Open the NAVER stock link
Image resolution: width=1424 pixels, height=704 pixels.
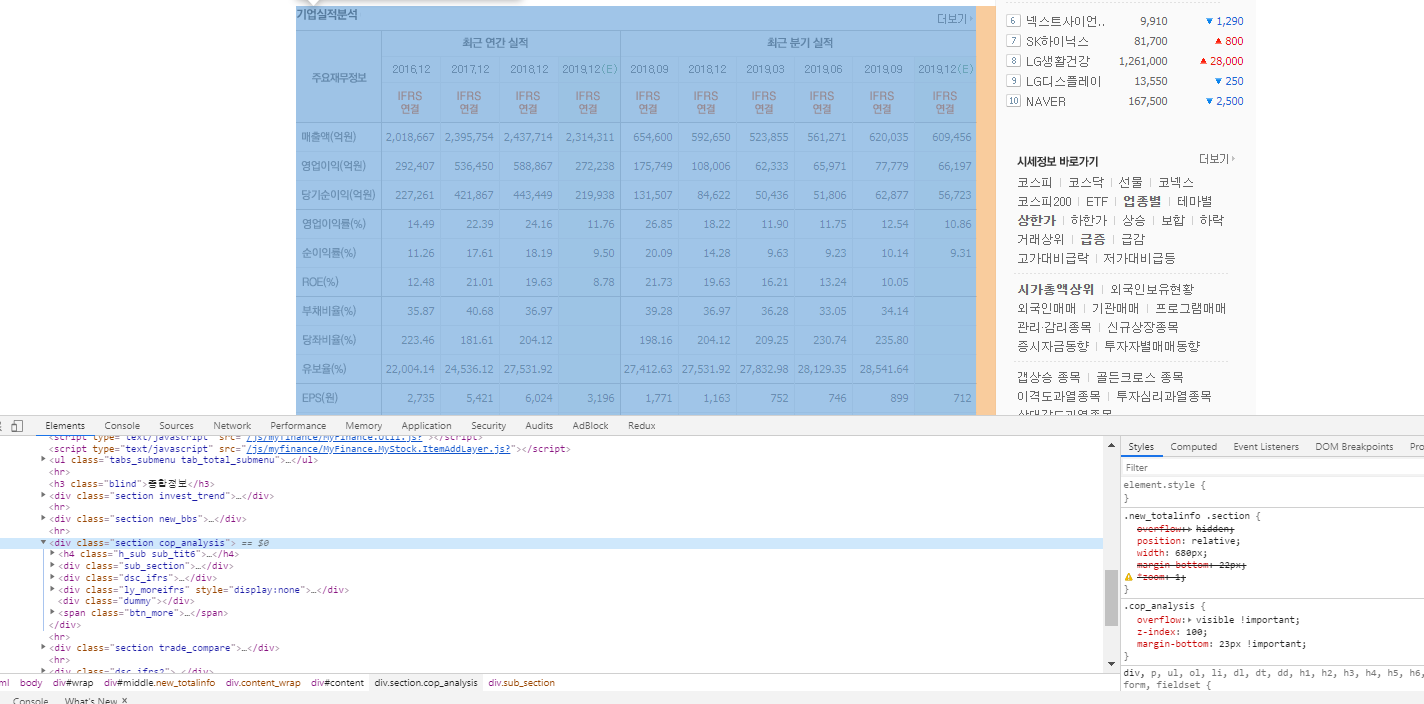(x=1046, y=101)
